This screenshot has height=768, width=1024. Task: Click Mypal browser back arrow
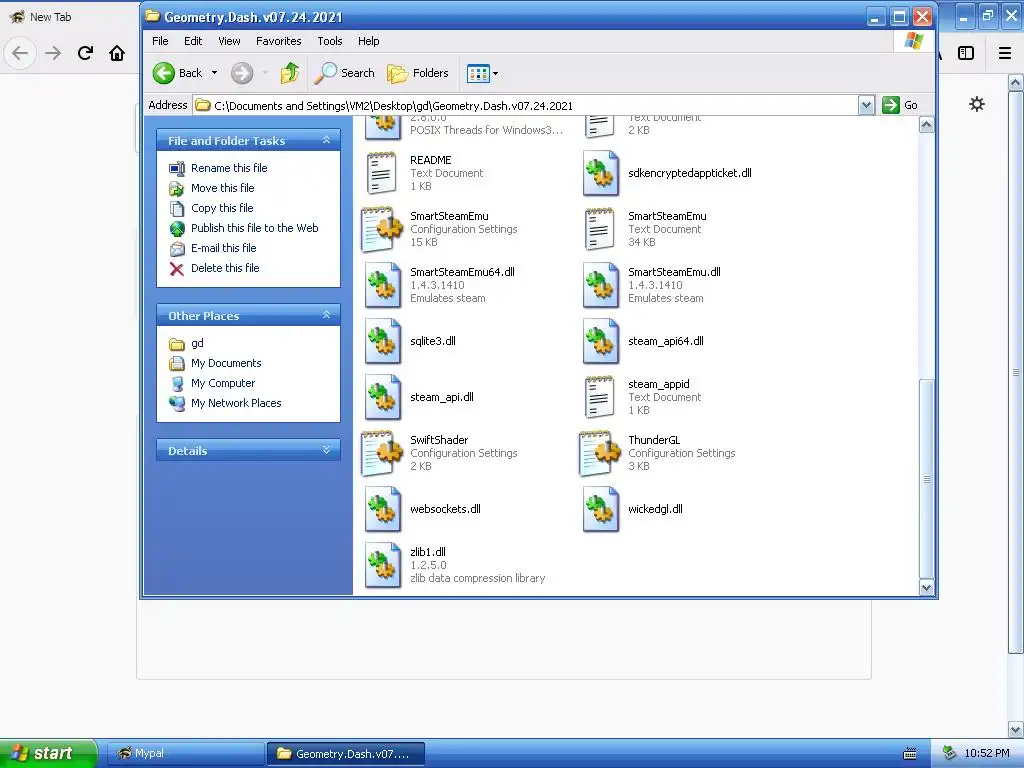(20, 53)
